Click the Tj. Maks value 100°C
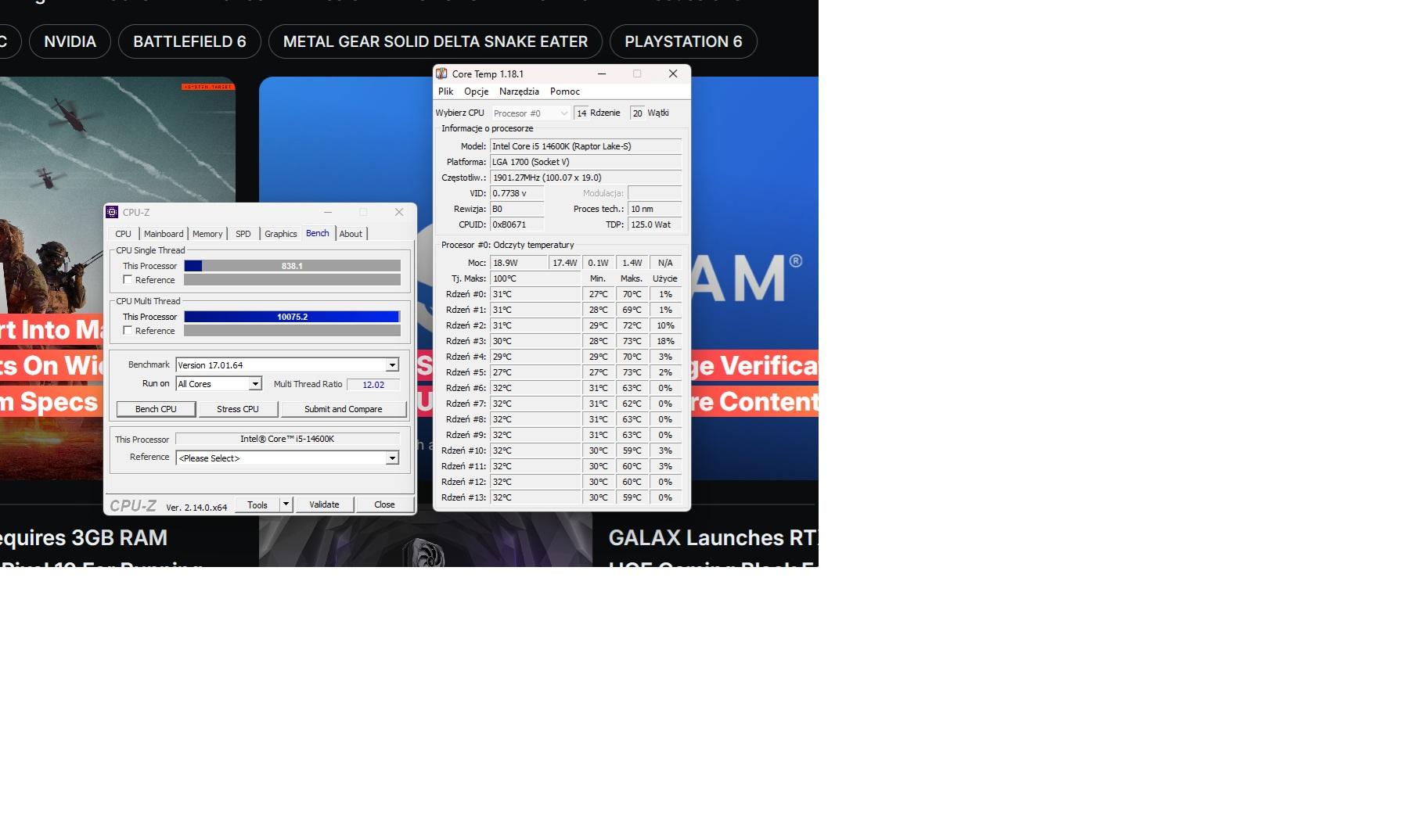The width and height of the screenshot is (1411, 840). coord(535,278)
